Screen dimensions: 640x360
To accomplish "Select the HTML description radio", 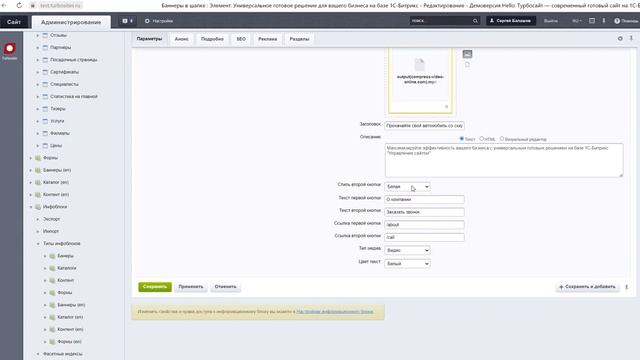I will pos(482,139).
